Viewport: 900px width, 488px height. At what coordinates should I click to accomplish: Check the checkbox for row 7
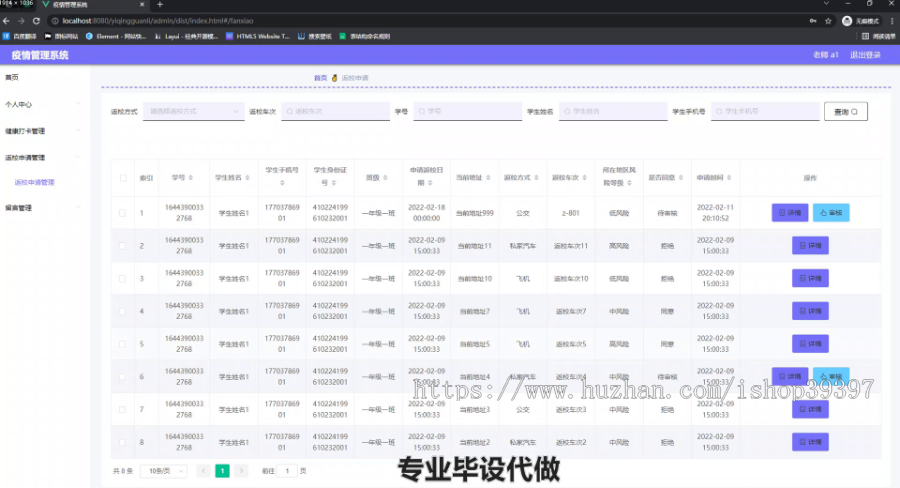(x=122, y=409)
